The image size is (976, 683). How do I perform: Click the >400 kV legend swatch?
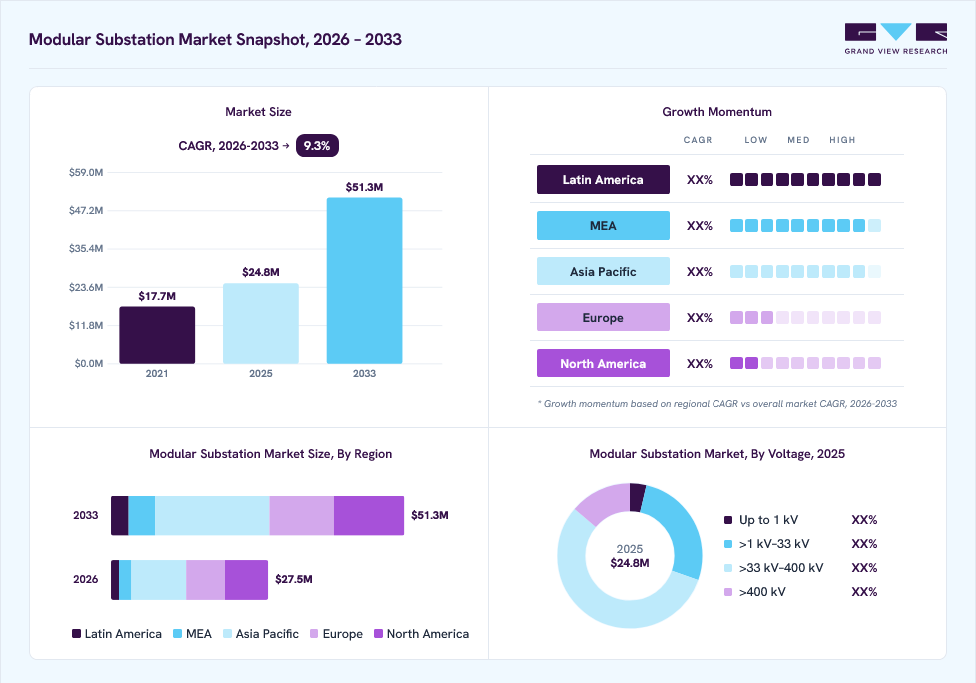point(728,592)
